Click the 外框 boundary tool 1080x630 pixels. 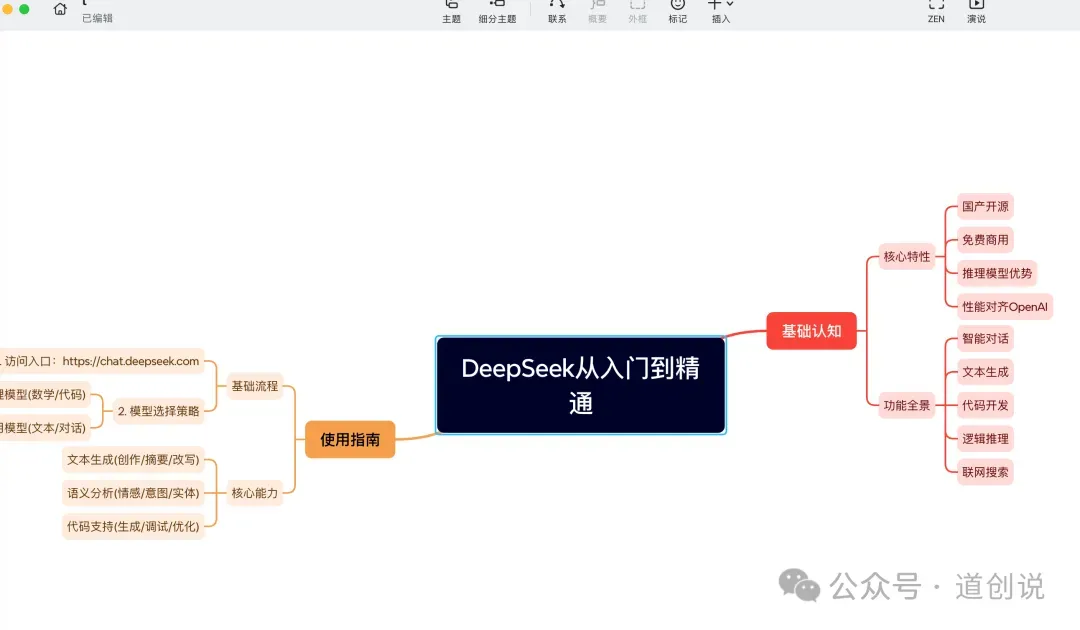(x=637, y=12)
